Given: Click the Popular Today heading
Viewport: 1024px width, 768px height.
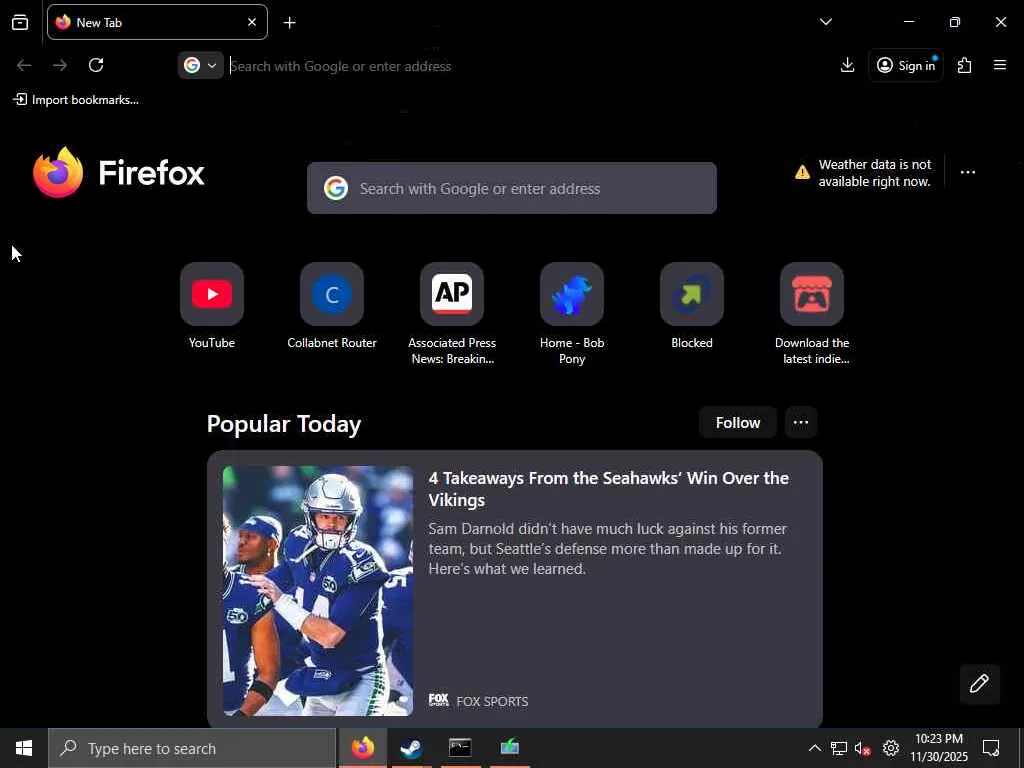Looking at the screenshot, I should (284, 424).
